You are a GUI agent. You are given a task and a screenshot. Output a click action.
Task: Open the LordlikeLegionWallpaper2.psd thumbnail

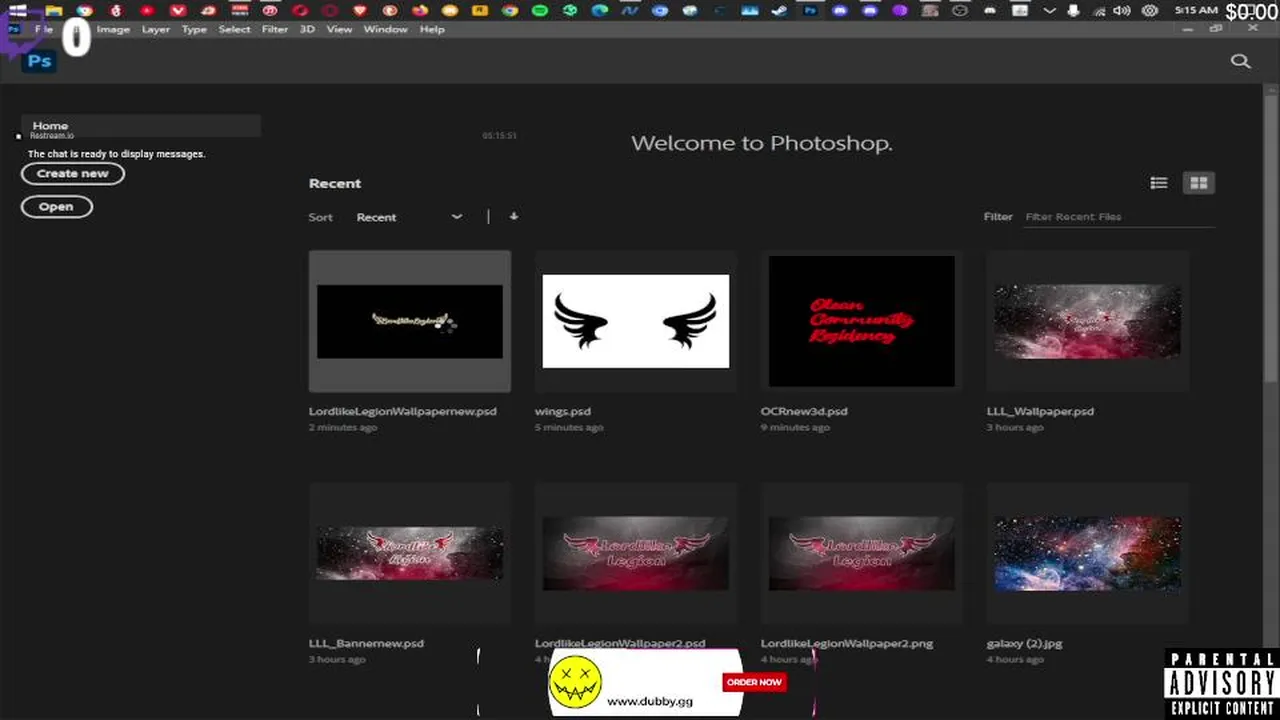[636, 553]
